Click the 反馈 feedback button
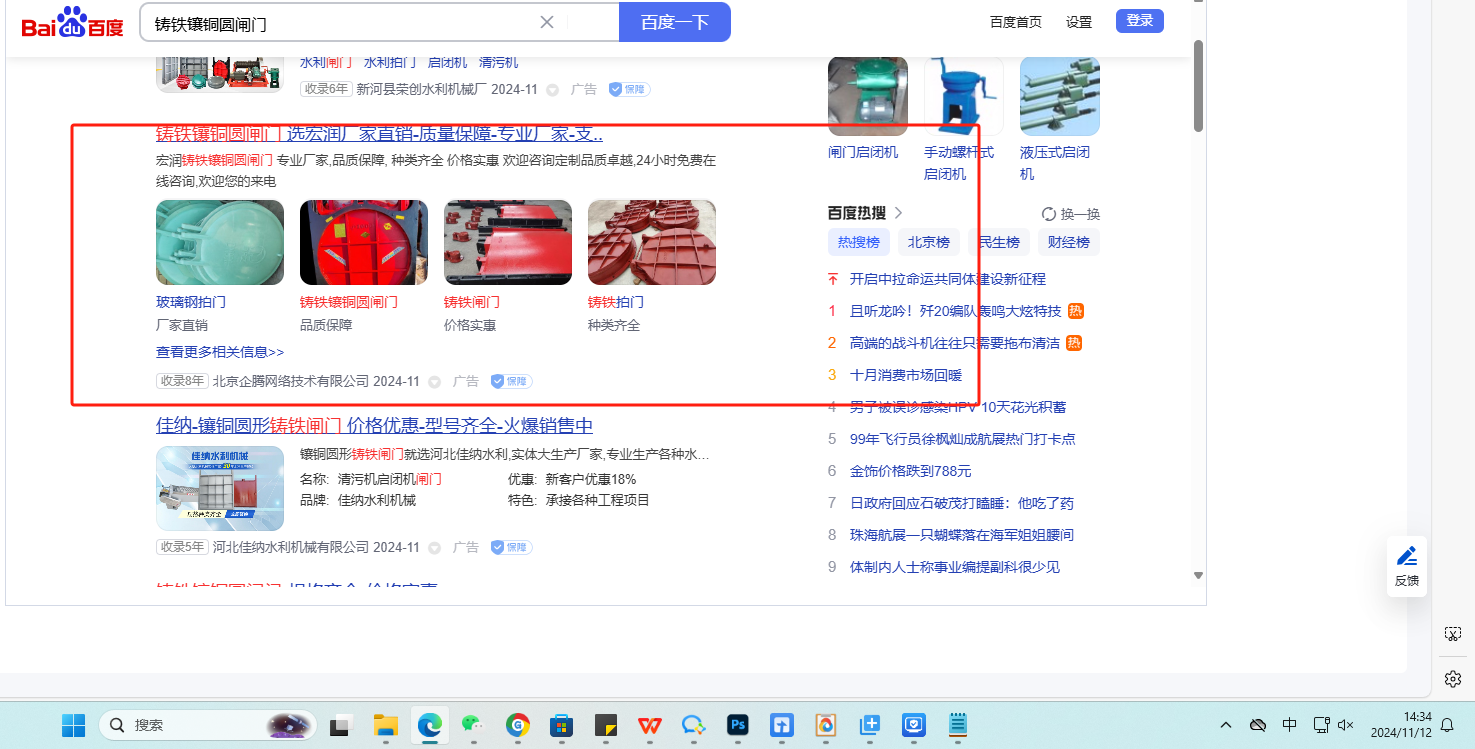This screenshot has height=749, width=1475. click(1407, 566)
